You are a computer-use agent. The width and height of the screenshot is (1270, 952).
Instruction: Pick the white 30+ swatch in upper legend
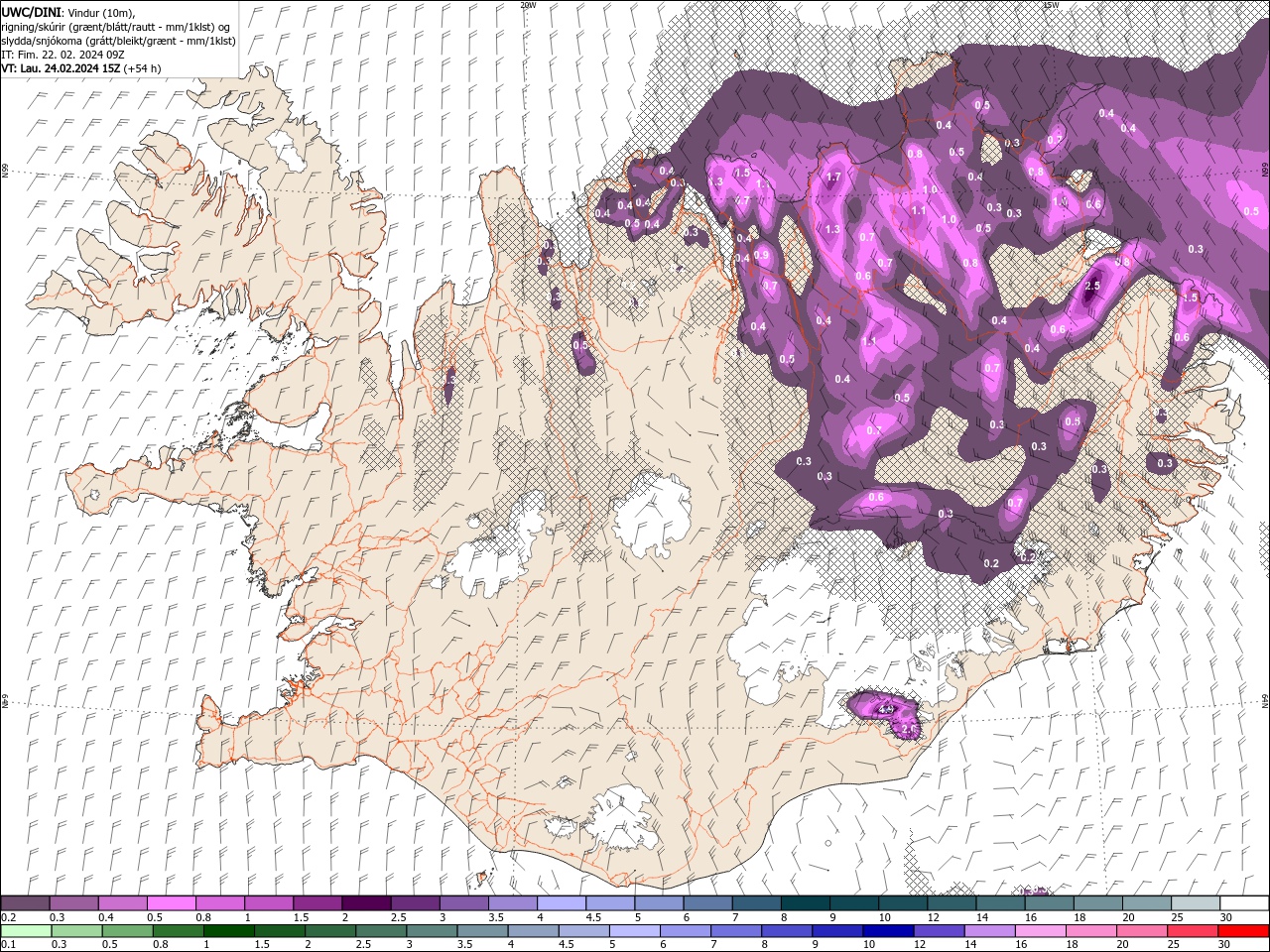1244,903
